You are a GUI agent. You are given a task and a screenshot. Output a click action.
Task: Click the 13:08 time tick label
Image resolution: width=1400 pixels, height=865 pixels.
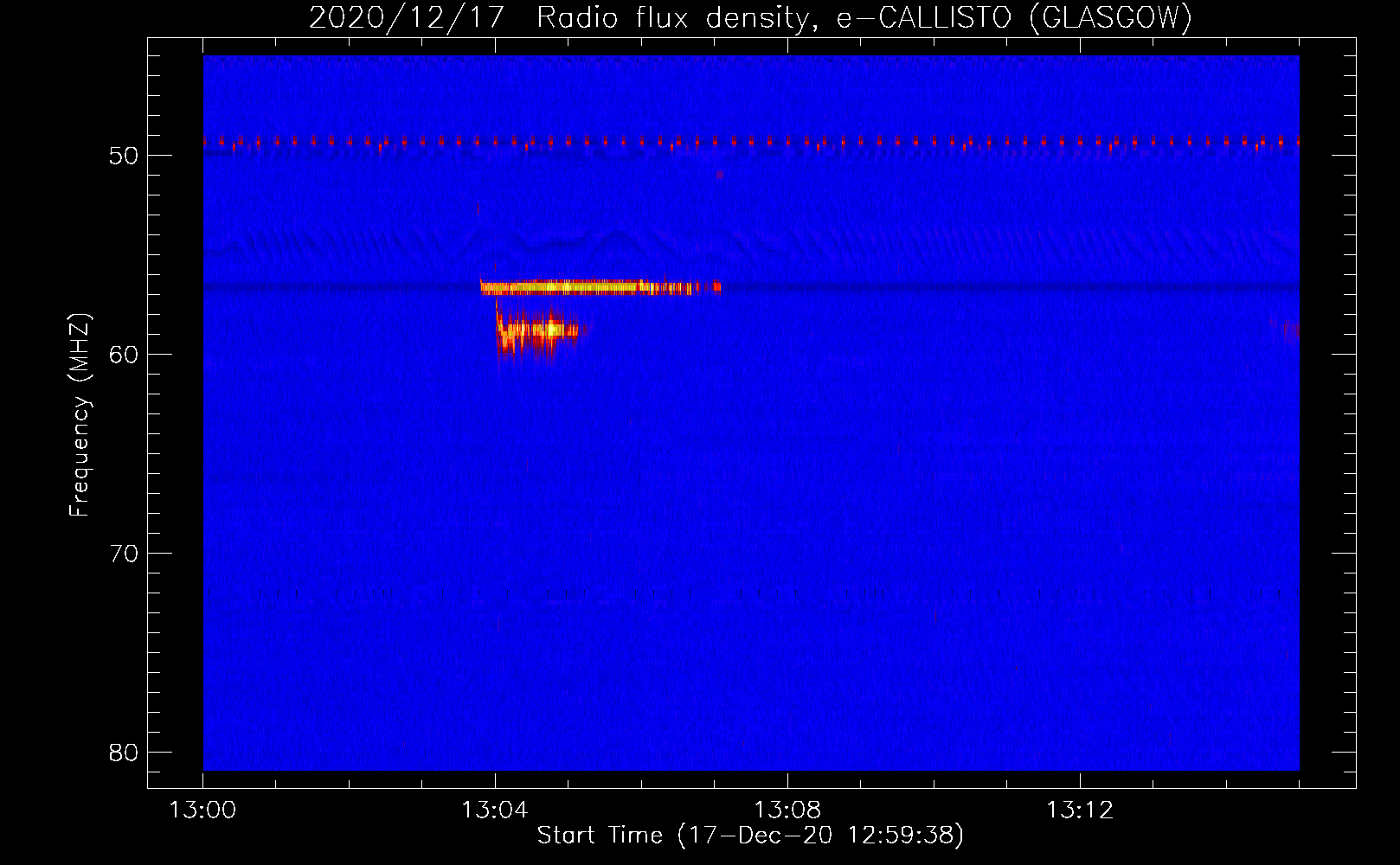tap(787, 811)
